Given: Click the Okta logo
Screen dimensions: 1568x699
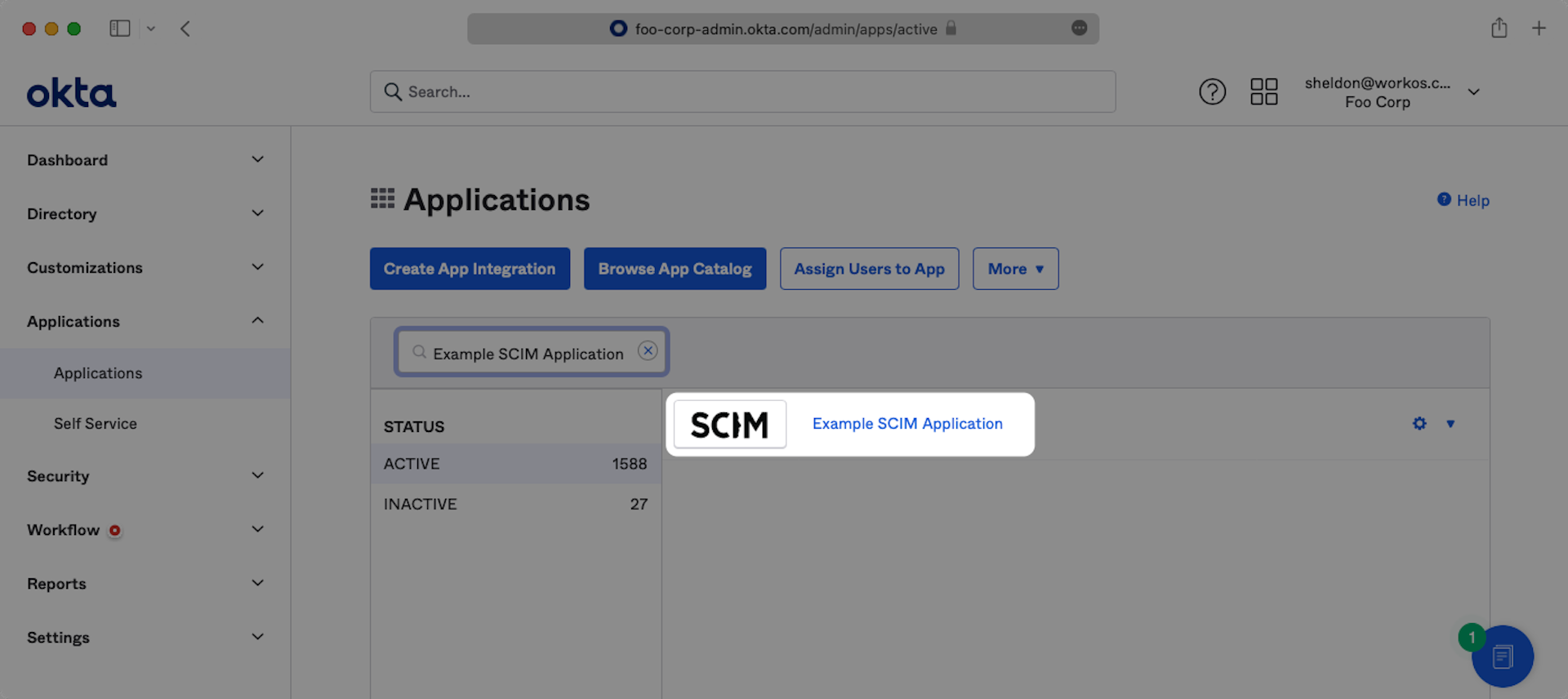Looking at the screenshot, I should 71,93.
